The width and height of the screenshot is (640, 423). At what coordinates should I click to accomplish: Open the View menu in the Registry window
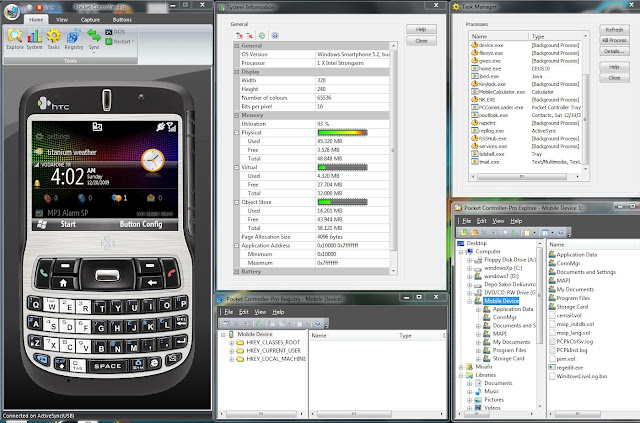click(260, 312)
